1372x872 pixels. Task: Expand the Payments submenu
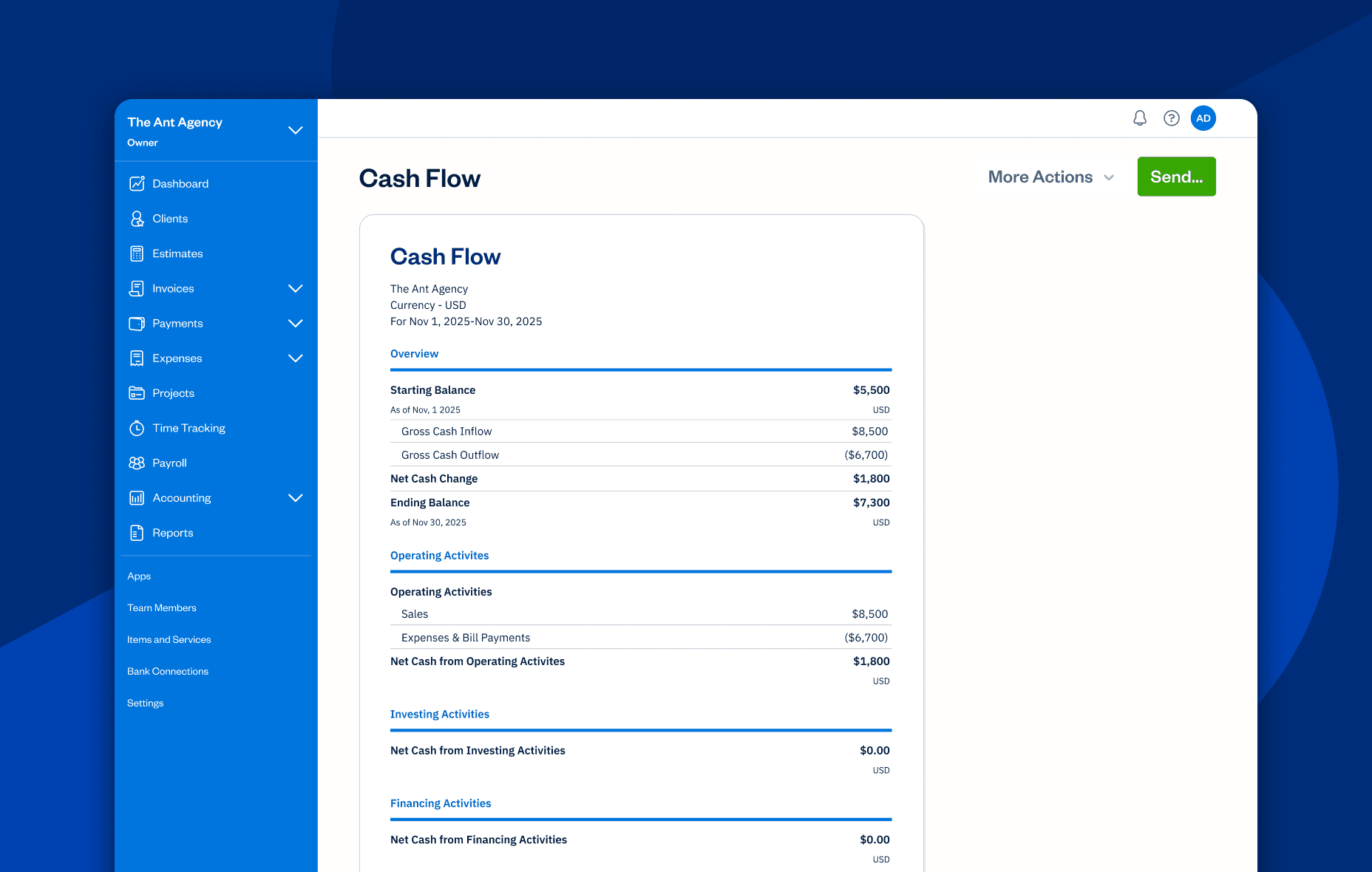[296, 324]
